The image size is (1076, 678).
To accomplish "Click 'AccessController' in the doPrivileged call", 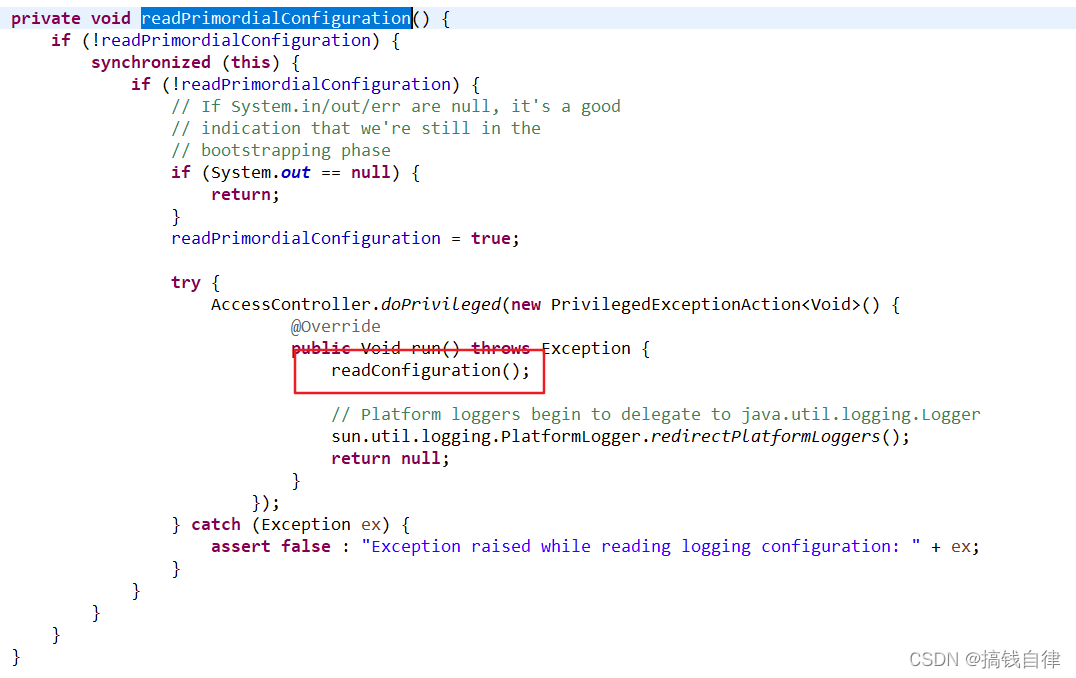I will pyautogui.click(x=291, y=304).
